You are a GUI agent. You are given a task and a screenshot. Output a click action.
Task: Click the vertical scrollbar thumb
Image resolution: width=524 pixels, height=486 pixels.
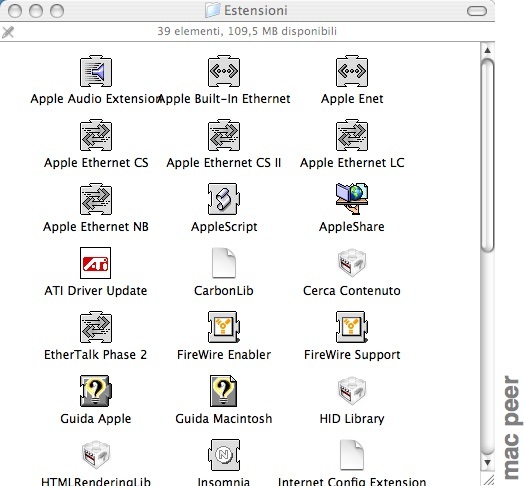pos(487,155)
